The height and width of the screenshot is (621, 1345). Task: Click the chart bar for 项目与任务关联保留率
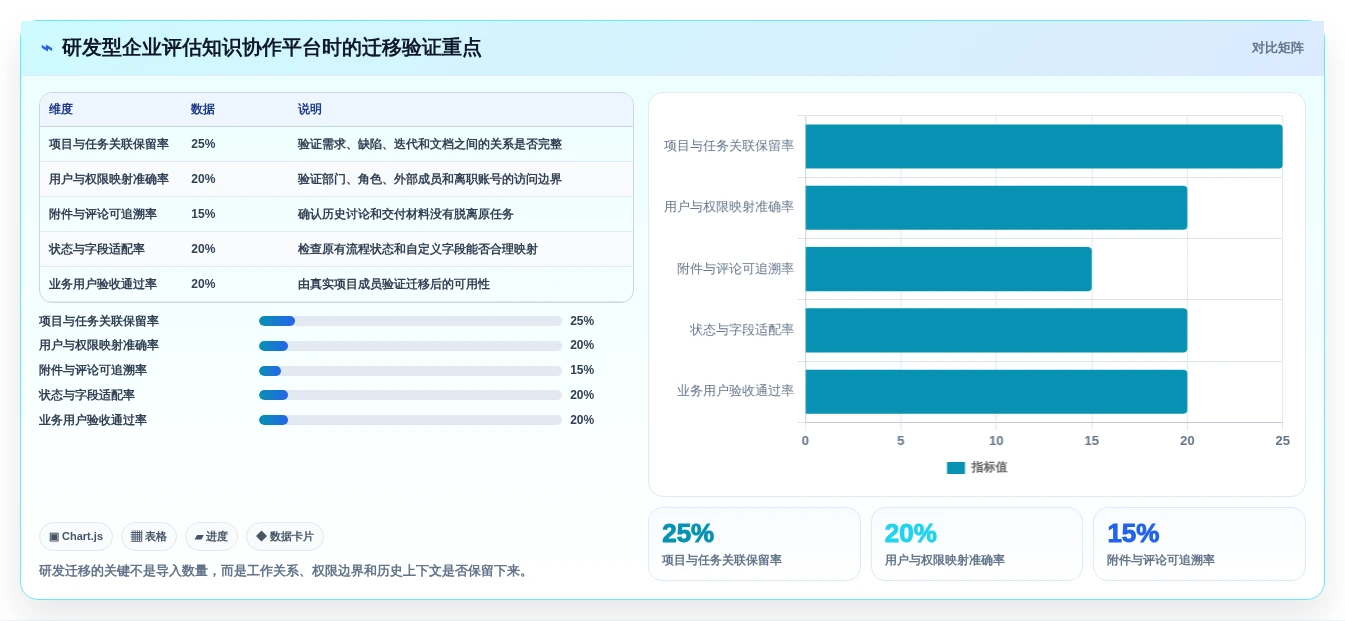tap(1044, 146)
